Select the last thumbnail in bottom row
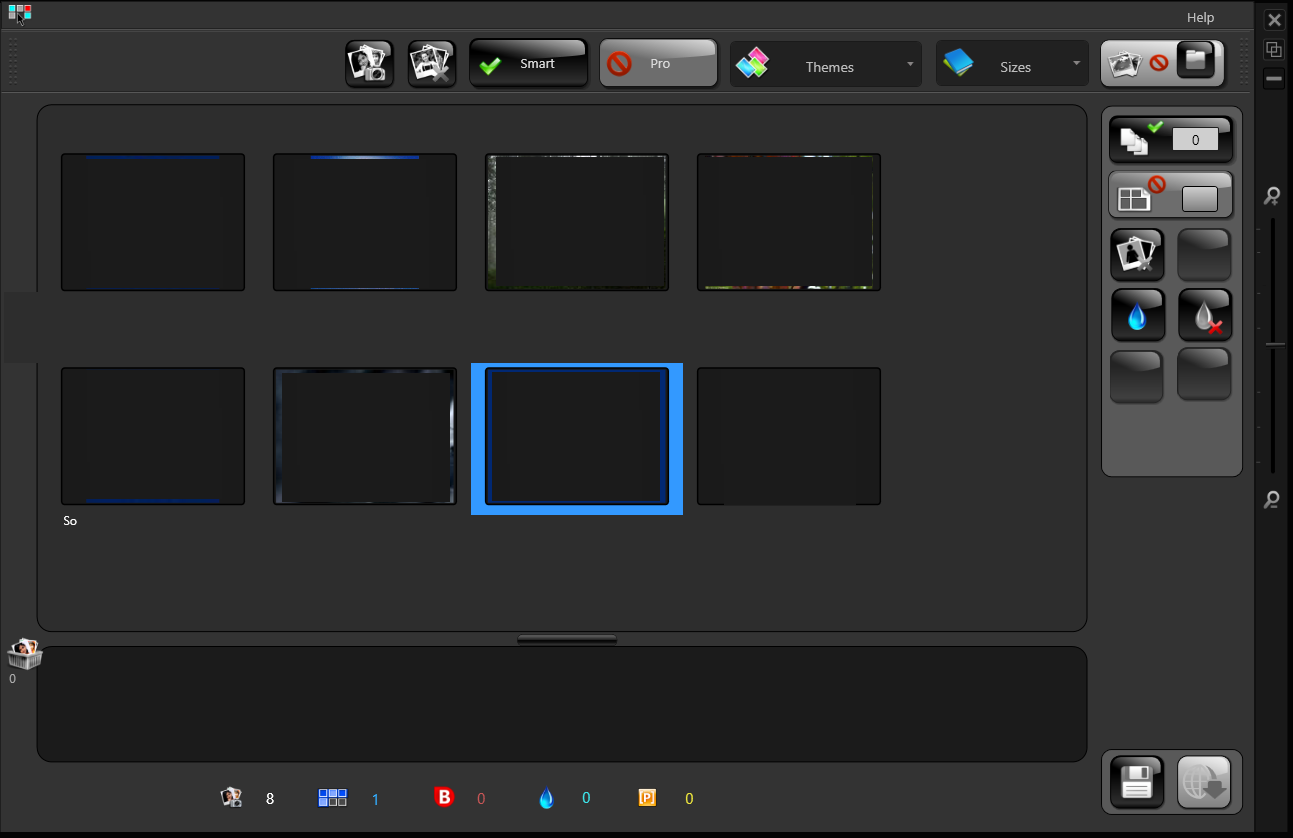 789,436
